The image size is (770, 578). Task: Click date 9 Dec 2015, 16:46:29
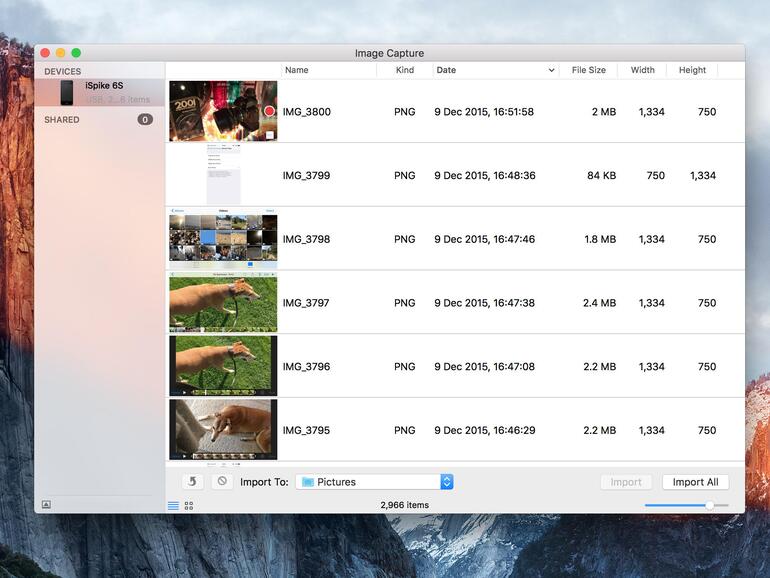click(485, 431)
